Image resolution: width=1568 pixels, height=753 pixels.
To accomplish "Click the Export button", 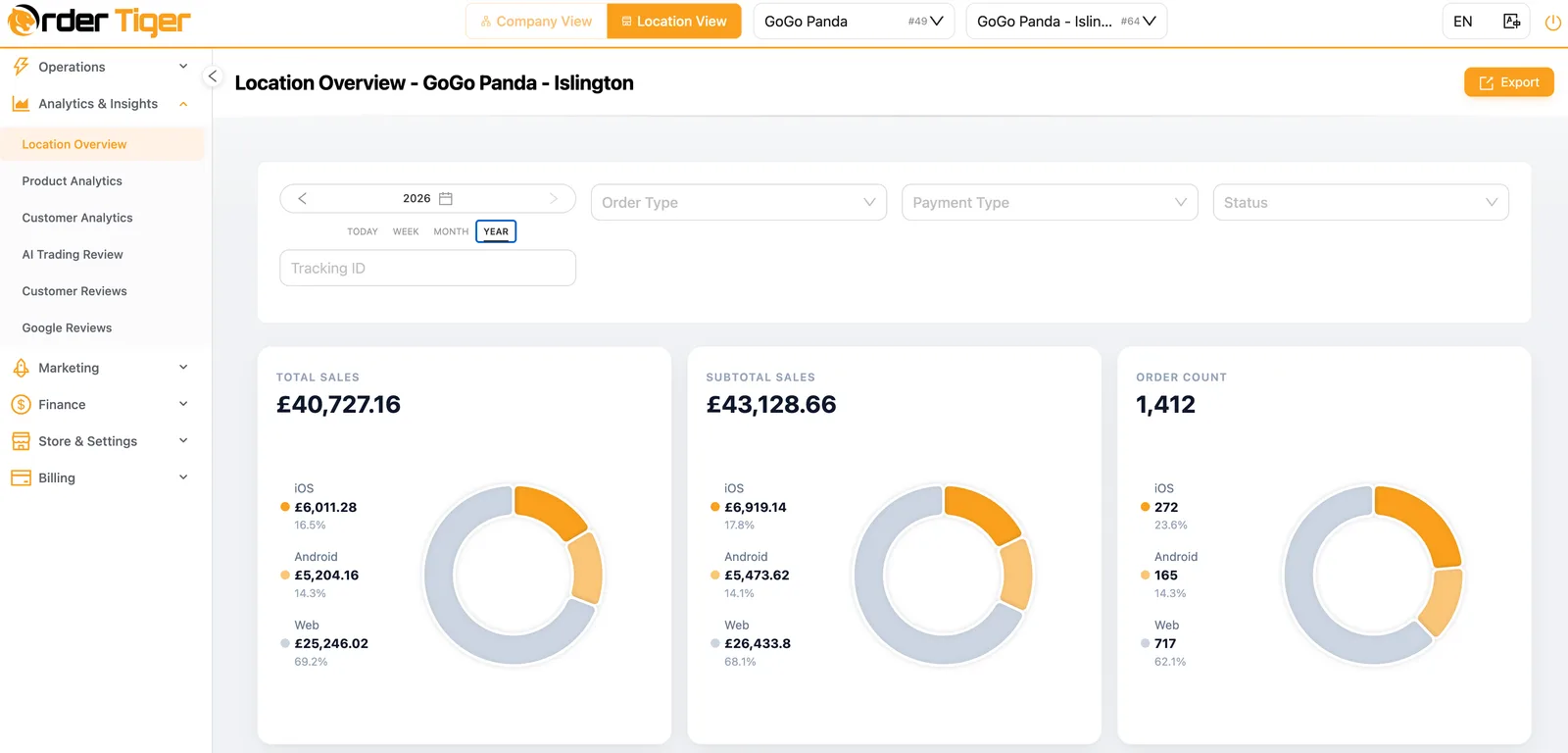I will point(1509,82).
